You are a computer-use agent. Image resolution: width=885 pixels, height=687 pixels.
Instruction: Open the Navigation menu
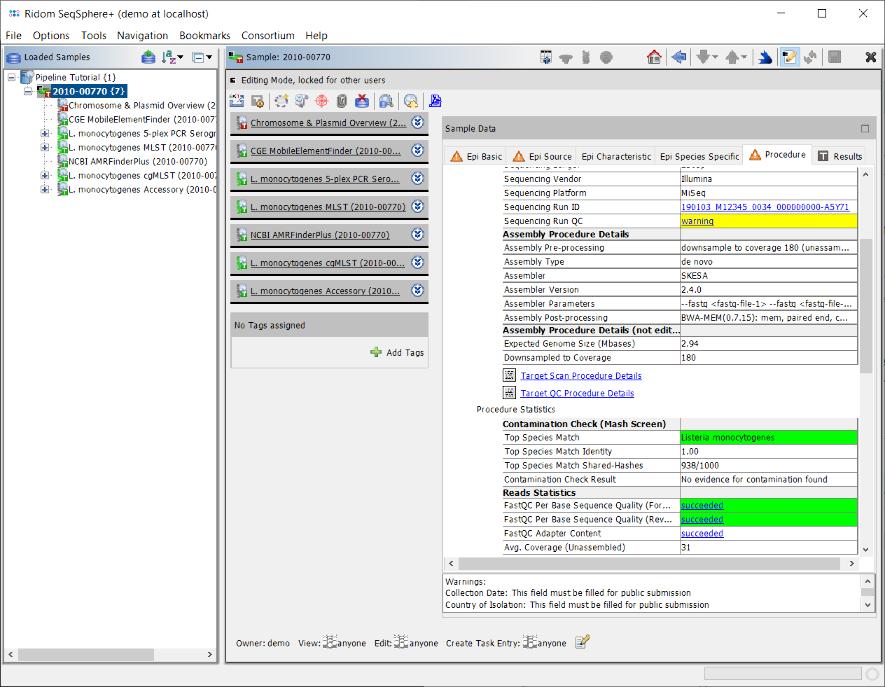tap(142, 36)
